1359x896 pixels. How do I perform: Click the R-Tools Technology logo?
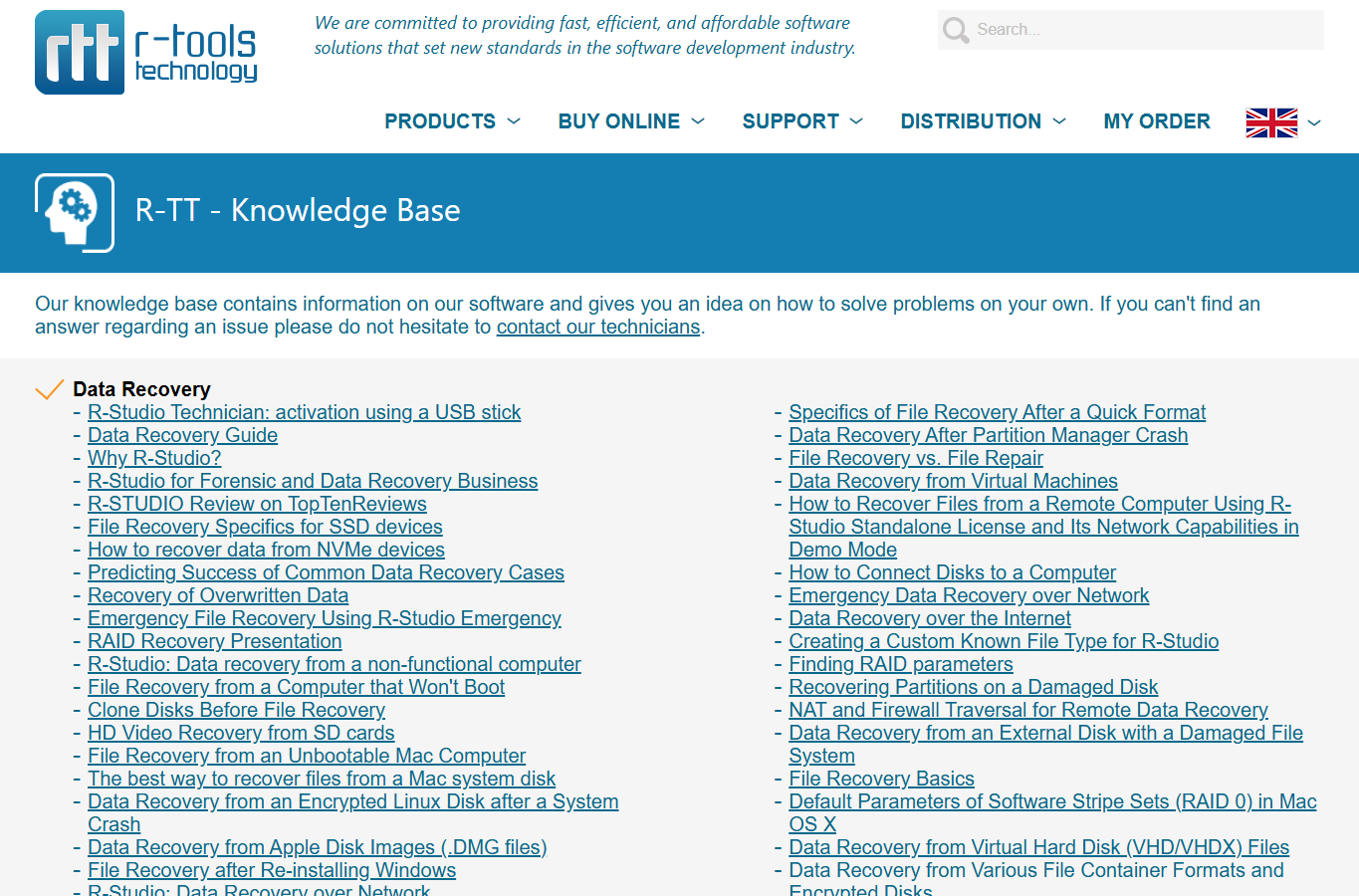point(146,52)
